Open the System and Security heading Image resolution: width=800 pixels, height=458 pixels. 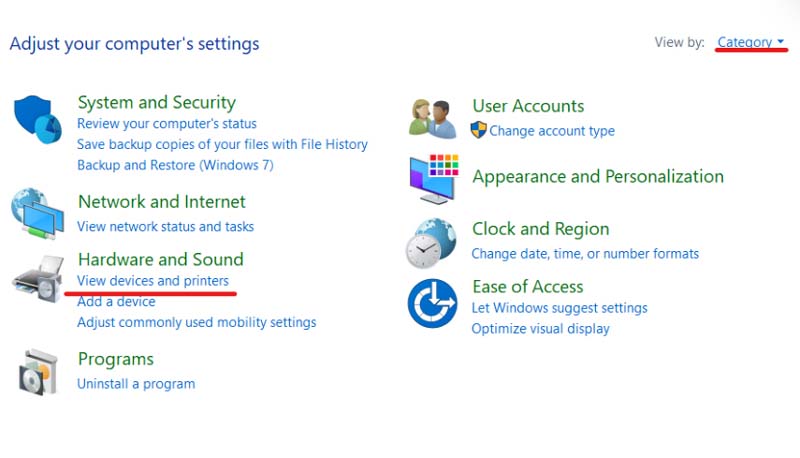point(157,102)
